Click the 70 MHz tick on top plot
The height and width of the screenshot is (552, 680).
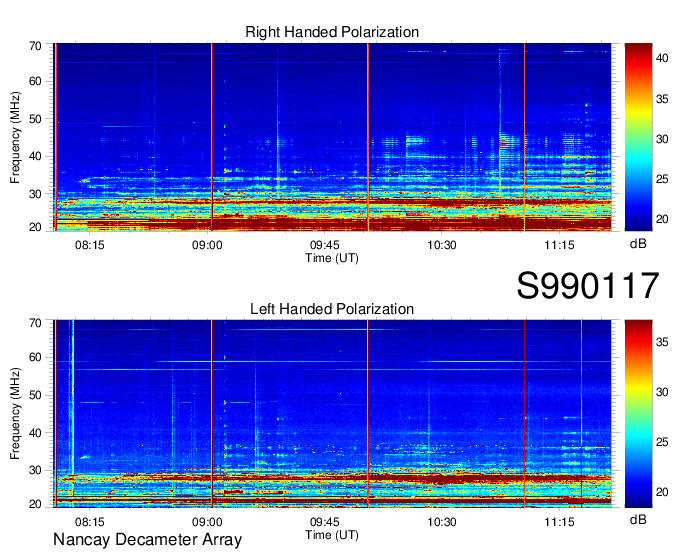(35, 46)
